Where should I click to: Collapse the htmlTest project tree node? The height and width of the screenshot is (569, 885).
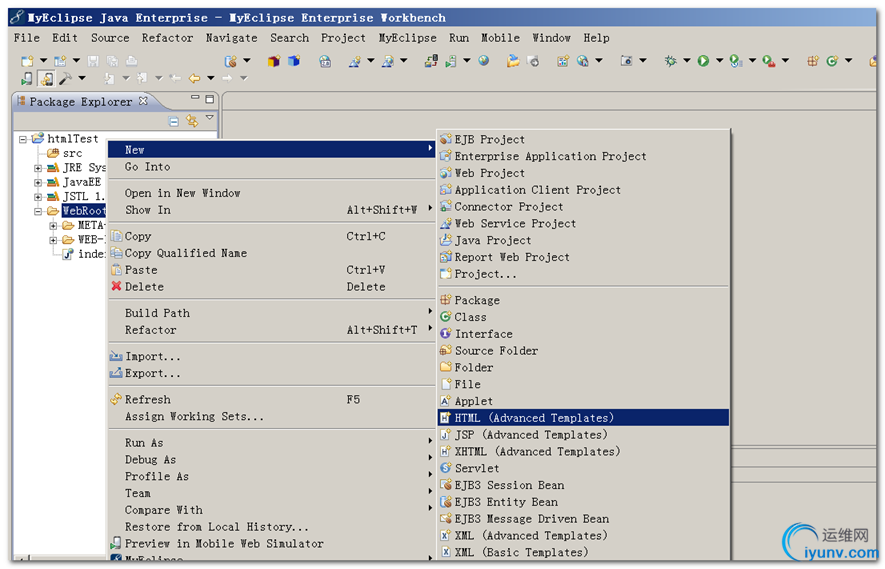pos(22,139)
